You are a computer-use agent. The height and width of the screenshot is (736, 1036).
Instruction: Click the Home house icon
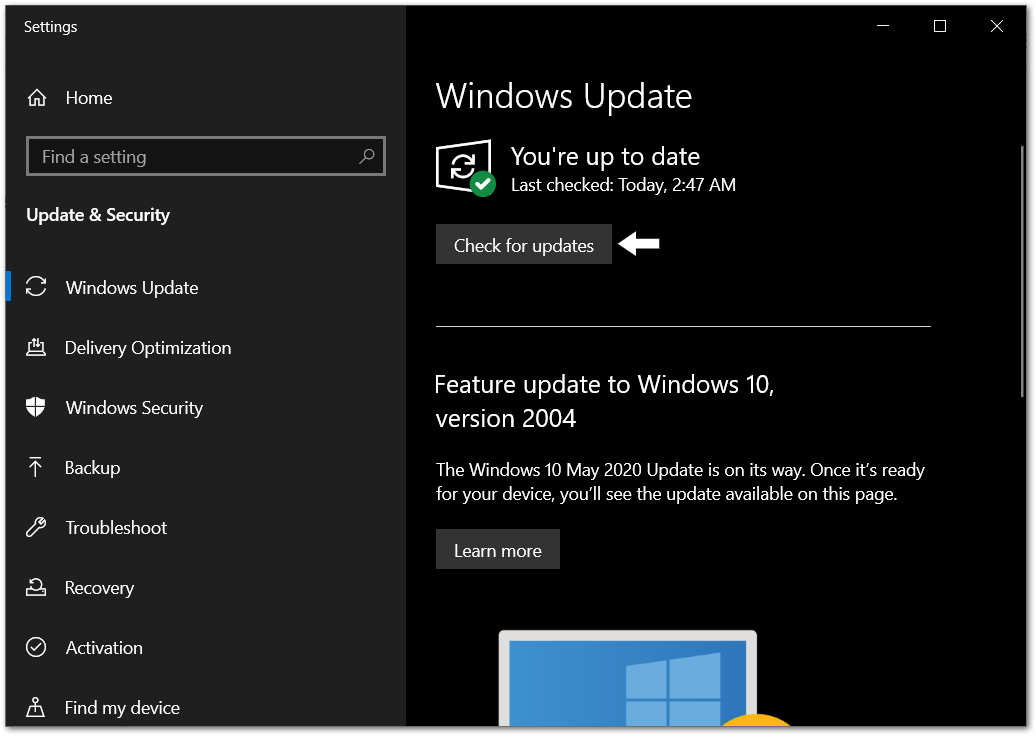[x=37, y=98]
